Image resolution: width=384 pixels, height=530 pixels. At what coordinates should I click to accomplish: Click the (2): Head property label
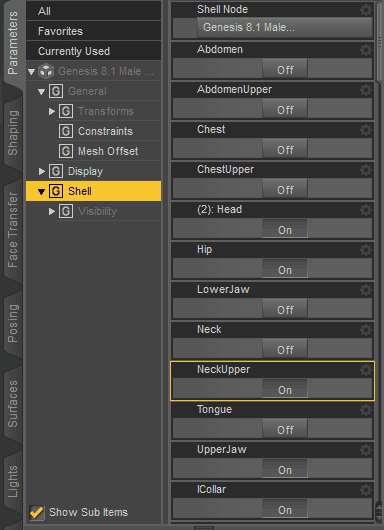point(219,210)
